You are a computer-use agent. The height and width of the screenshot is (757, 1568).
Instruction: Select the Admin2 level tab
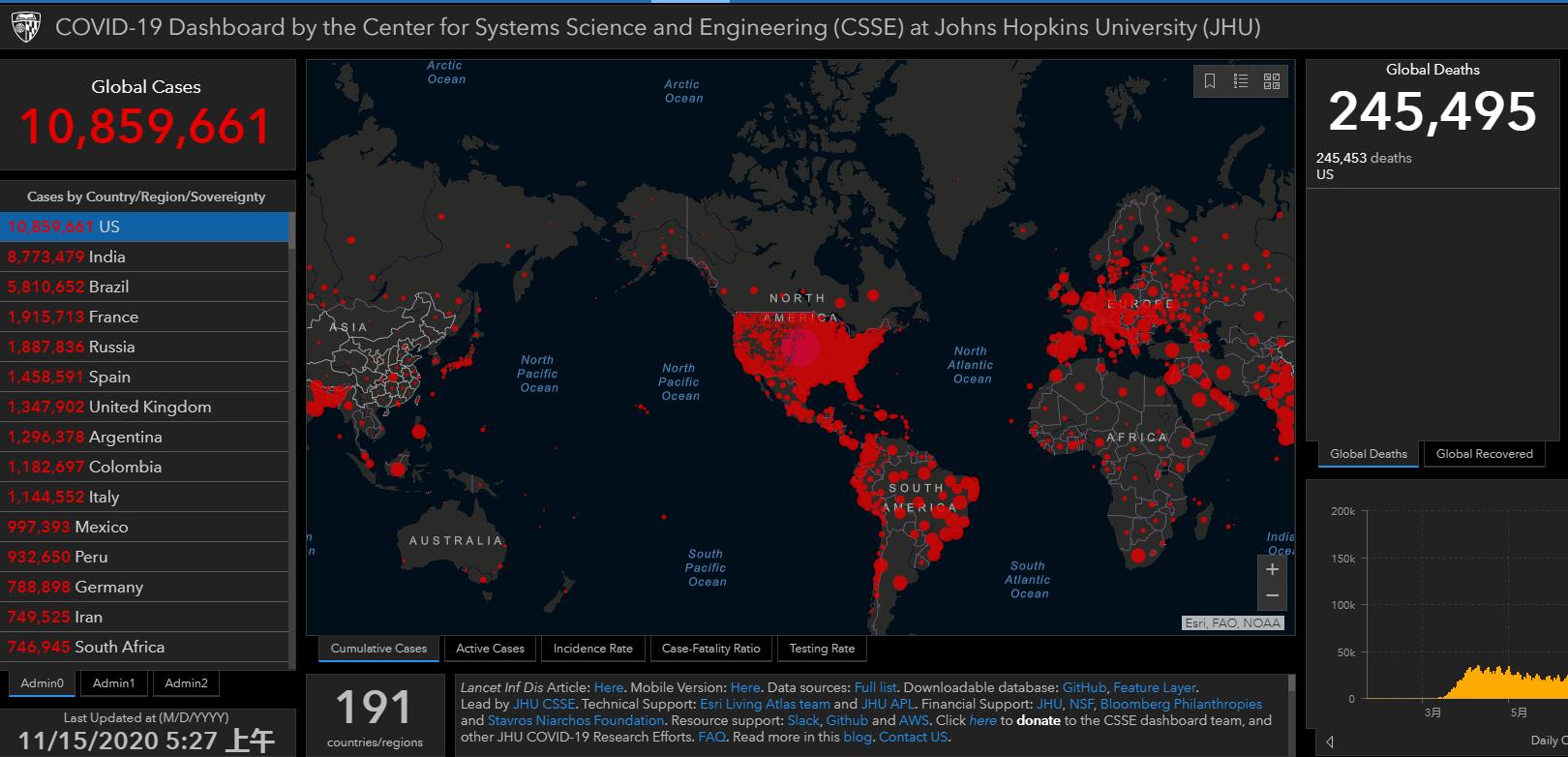click(x=186, y=683)
